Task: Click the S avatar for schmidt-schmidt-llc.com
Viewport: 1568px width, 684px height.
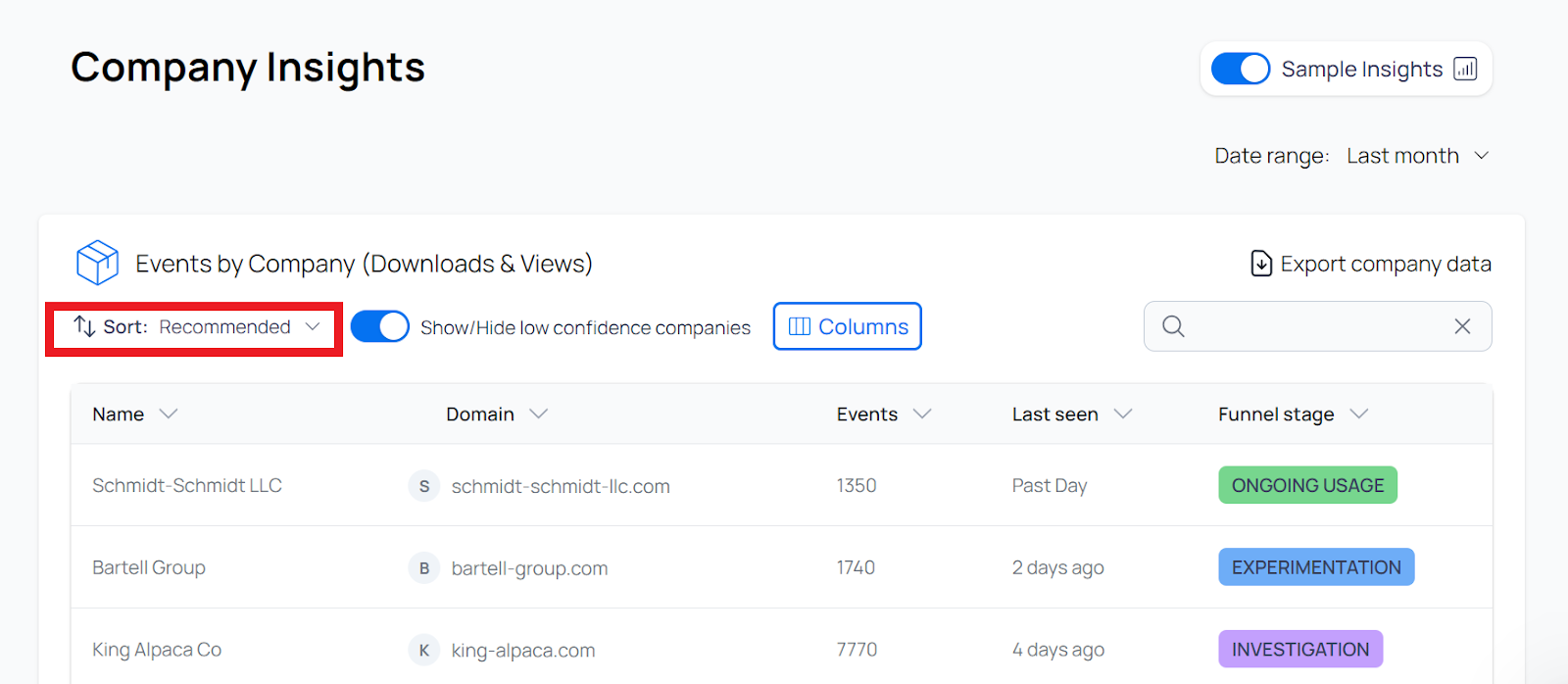Action: pos(424,486)
